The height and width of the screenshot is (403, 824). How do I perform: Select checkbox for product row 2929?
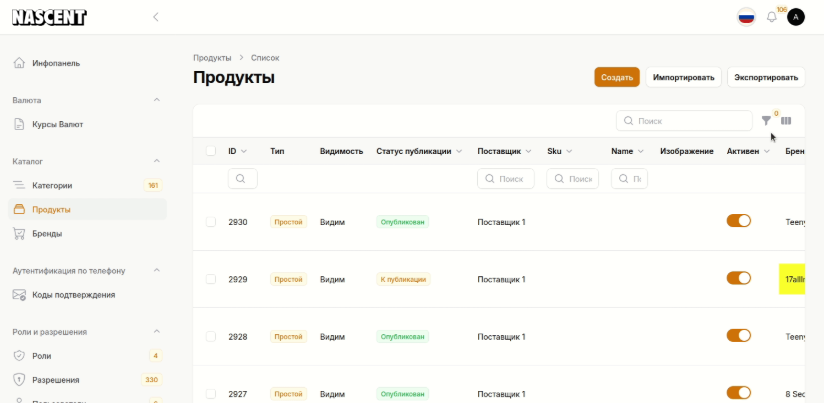click(210, 279)
